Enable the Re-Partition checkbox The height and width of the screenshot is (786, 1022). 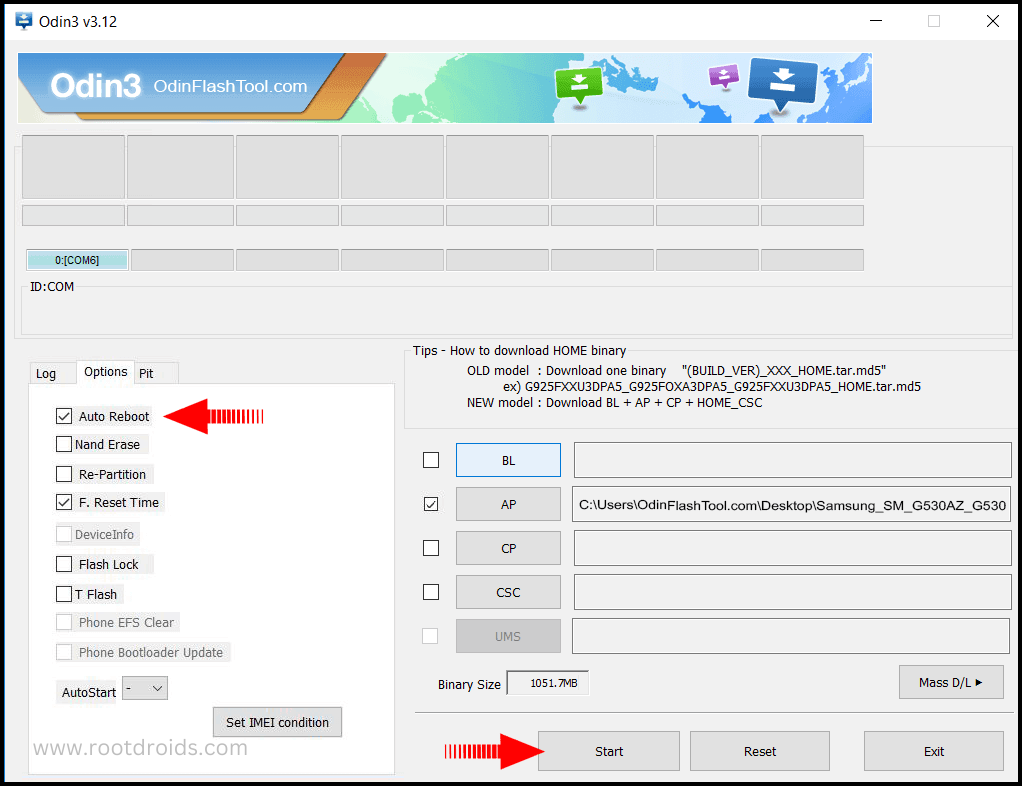[65, 474]
